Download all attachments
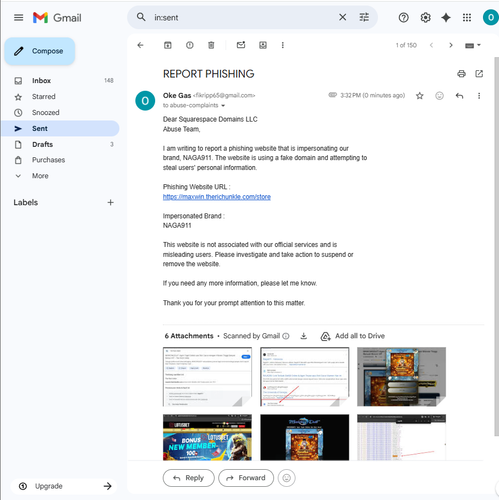The width and height of the screenshot is (499, 500). (303, 336)
